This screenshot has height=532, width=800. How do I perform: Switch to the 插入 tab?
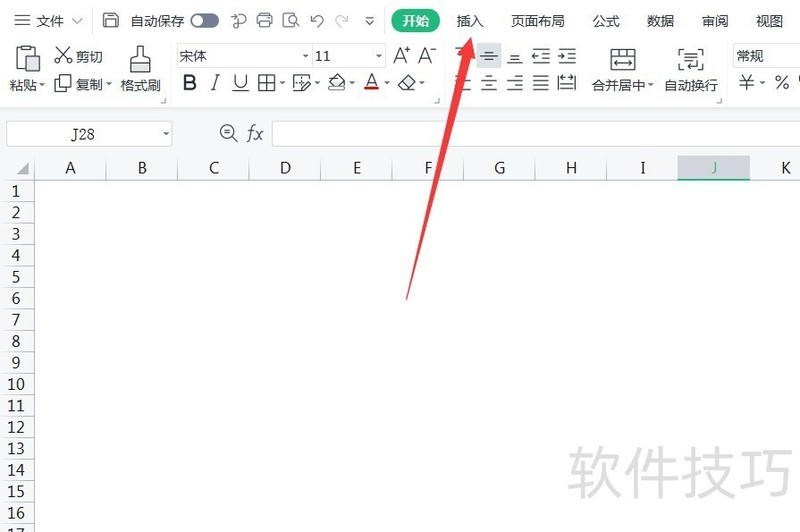tap(469, 21)
